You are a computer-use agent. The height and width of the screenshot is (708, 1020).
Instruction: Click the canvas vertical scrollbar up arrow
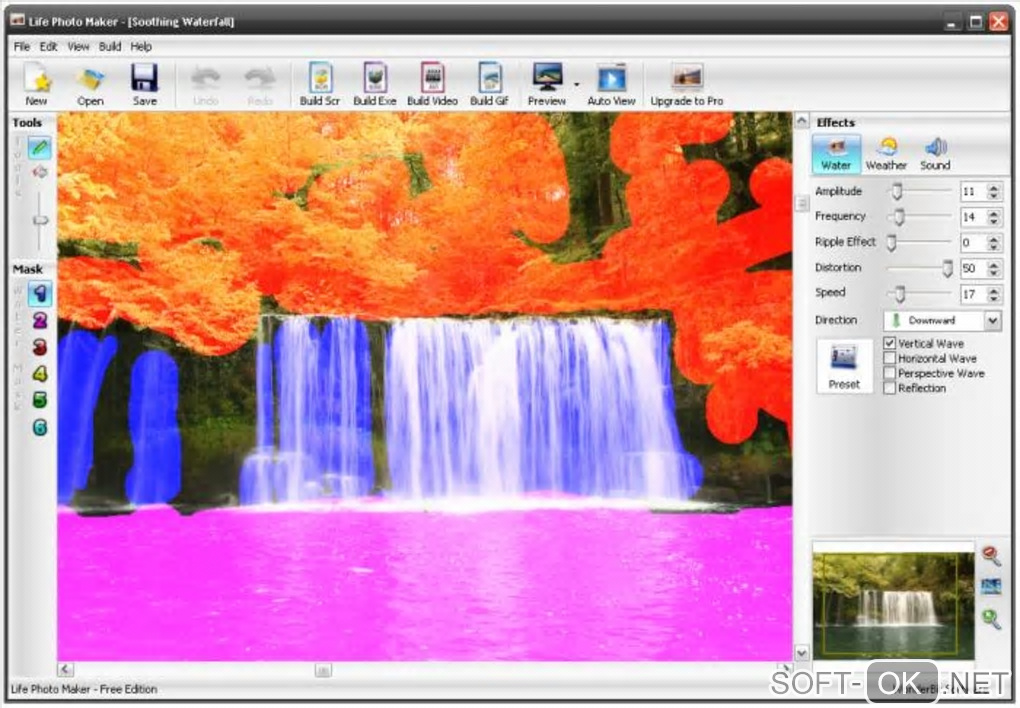coord(802,121)
